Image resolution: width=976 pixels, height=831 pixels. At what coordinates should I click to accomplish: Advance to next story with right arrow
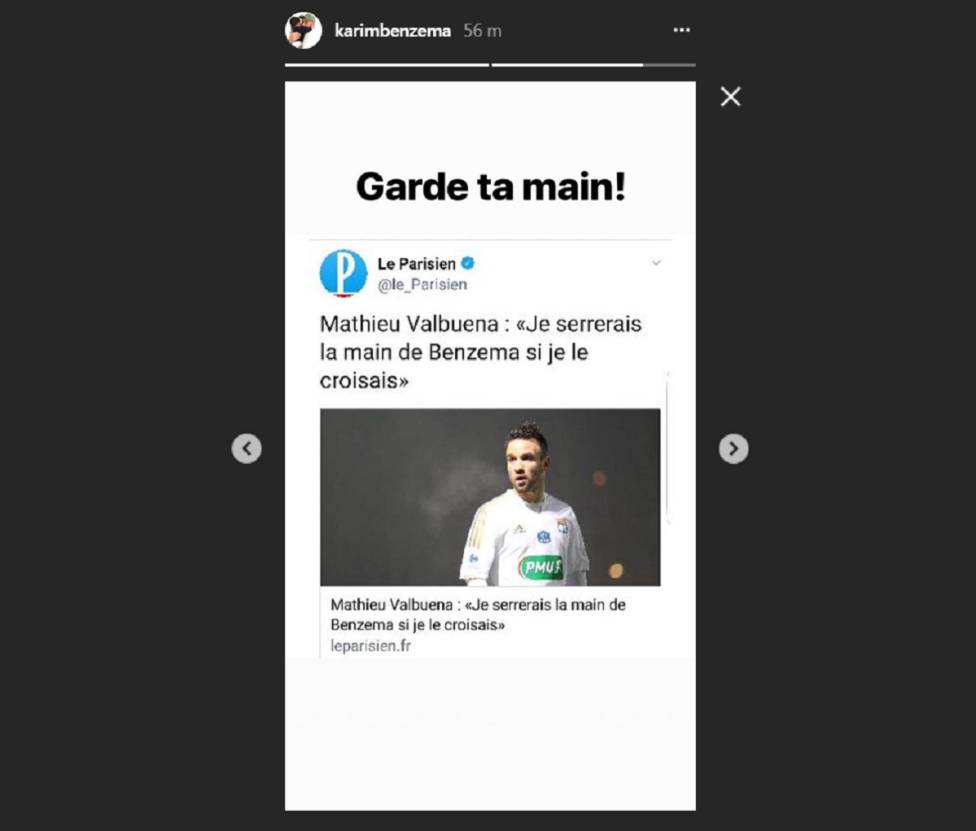point(733,448)
